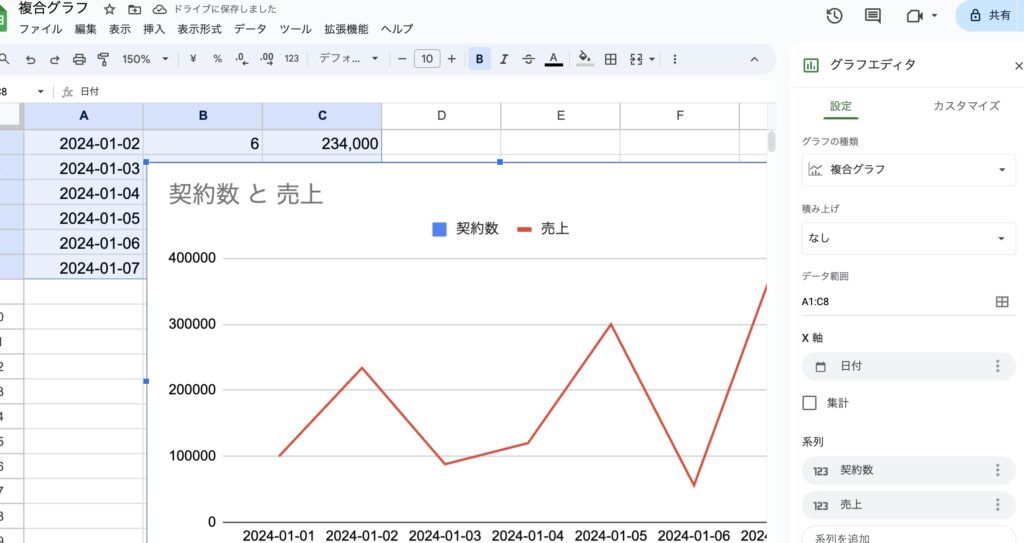Open the fill color picker
Screen dimensions: 1024x543
click(585, 59)
